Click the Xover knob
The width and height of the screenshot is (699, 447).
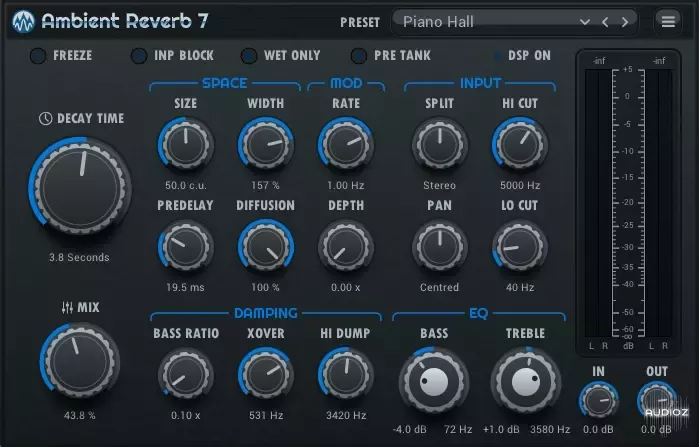pos(266,374)
